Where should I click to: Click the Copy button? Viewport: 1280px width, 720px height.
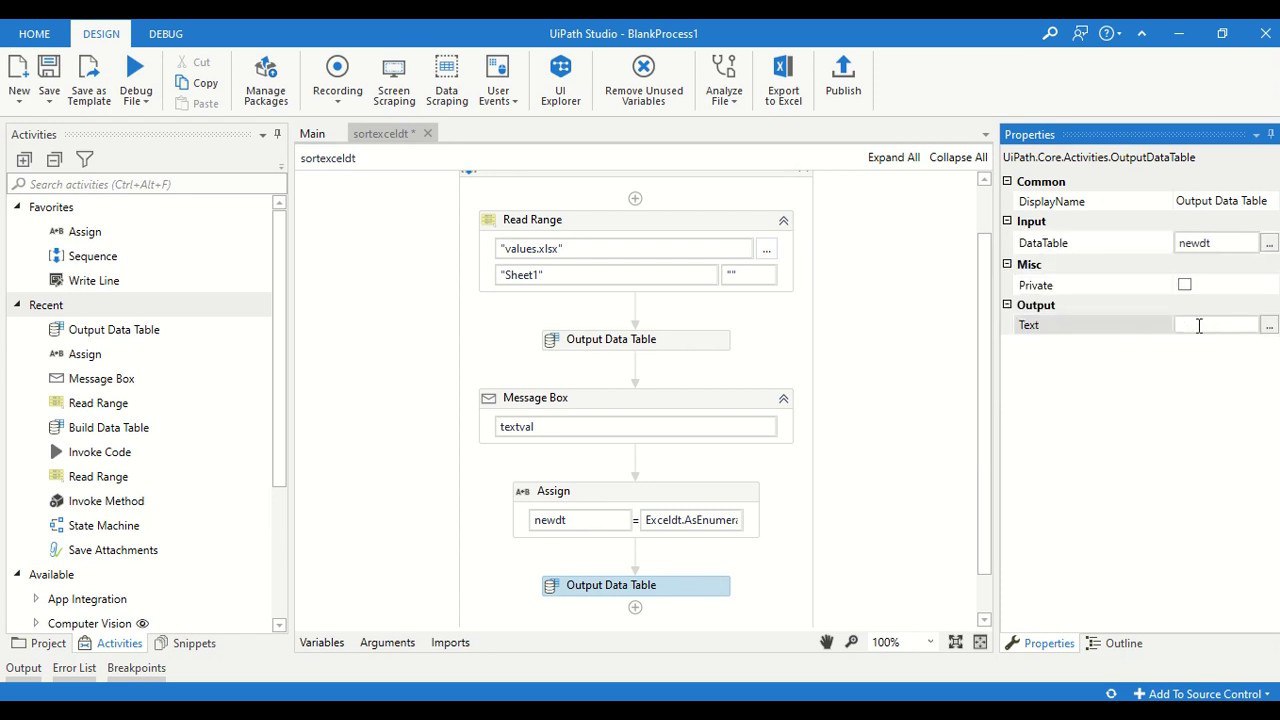click(x=196, y=83)
